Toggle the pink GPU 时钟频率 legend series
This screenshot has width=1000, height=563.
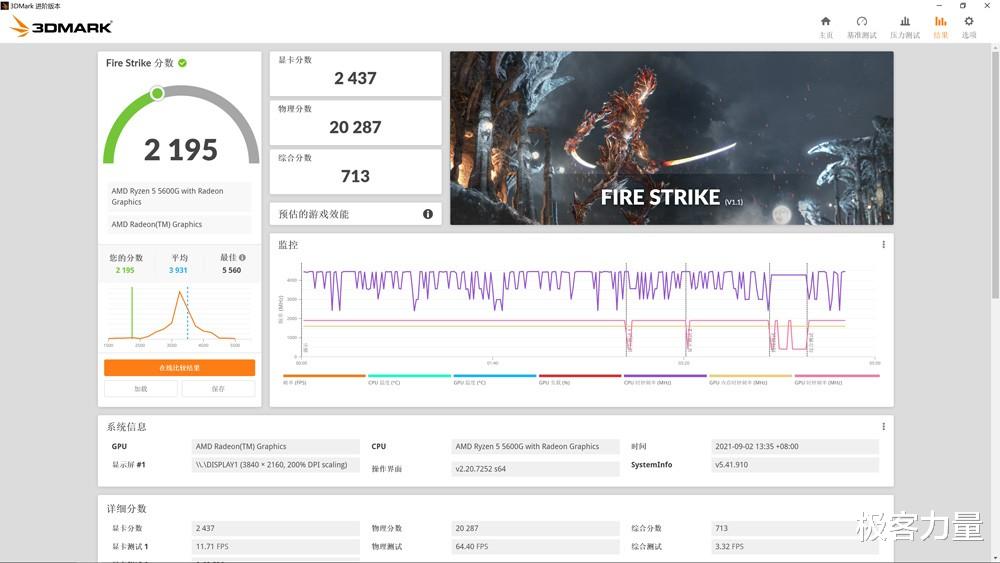click(837, 379)
